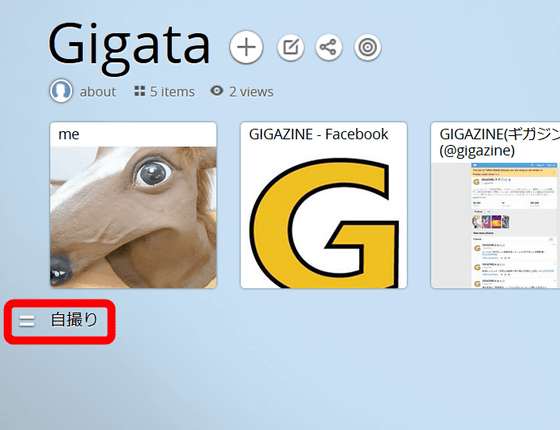The height and width of the screenshot is (430, 560).
Task: Click the grid icon beside 5 items
Action: click(140, 91)
